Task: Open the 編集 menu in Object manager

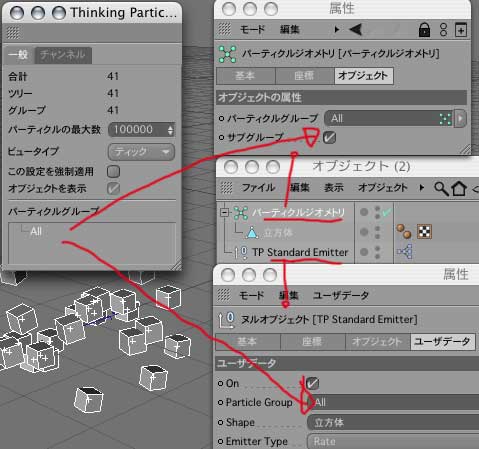Action: click(299, 187)
